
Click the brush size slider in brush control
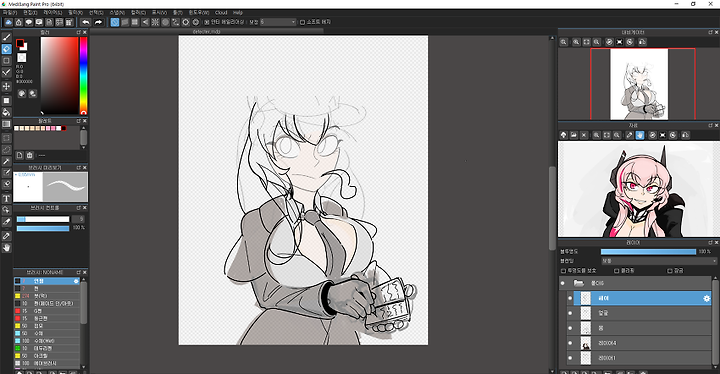coord(43,219)
